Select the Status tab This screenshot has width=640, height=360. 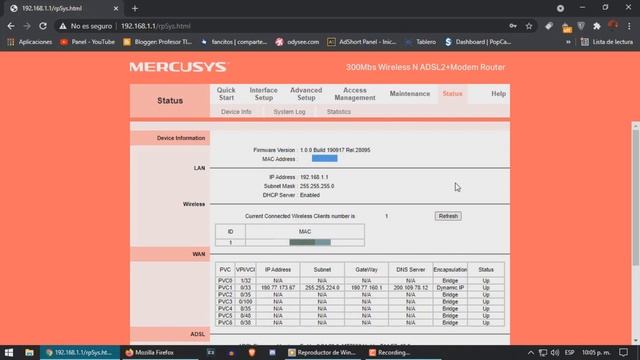(452, 94)
